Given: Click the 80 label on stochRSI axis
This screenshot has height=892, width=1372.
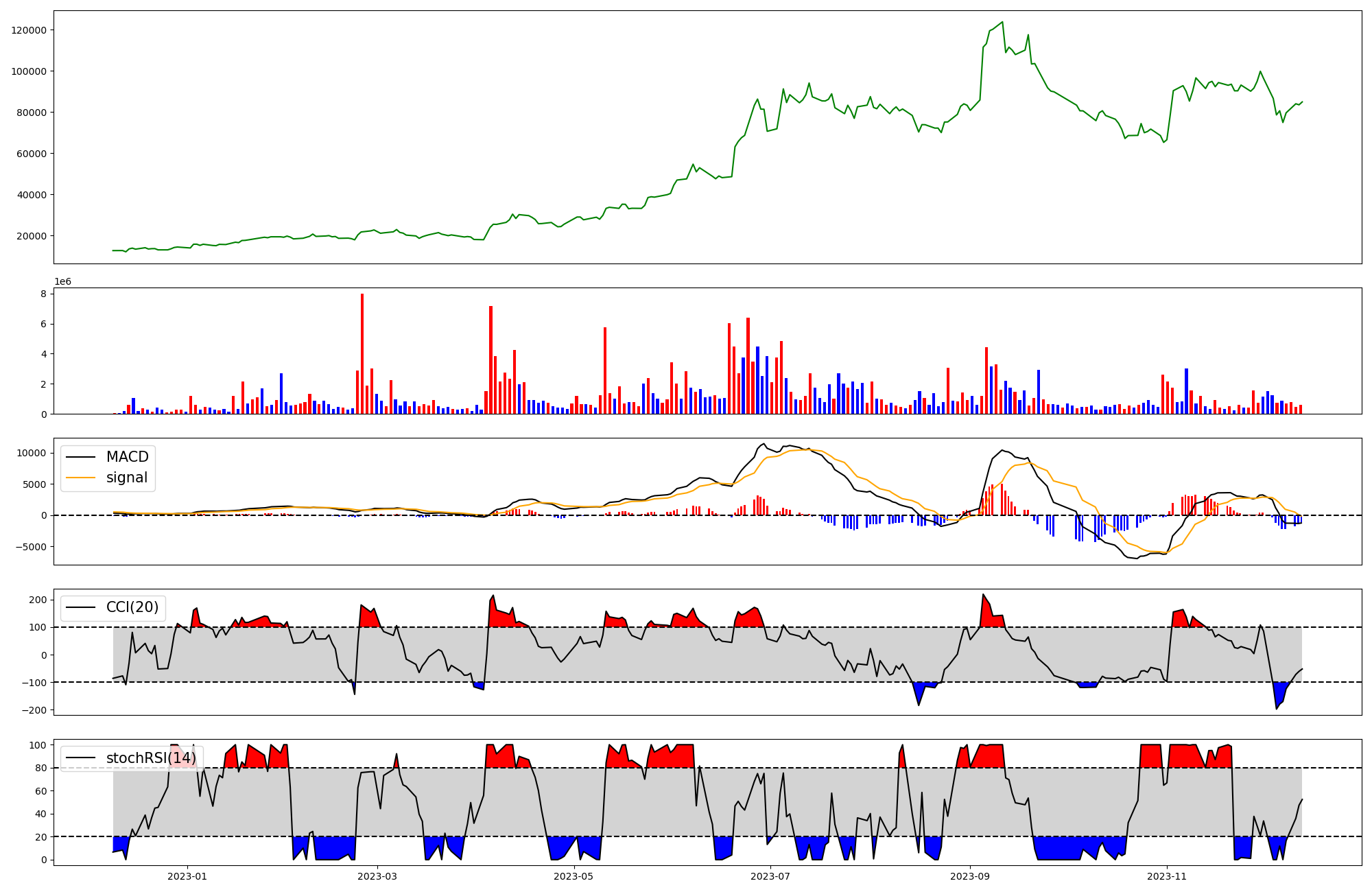Looking at the screenshot, I should point(42,768).
